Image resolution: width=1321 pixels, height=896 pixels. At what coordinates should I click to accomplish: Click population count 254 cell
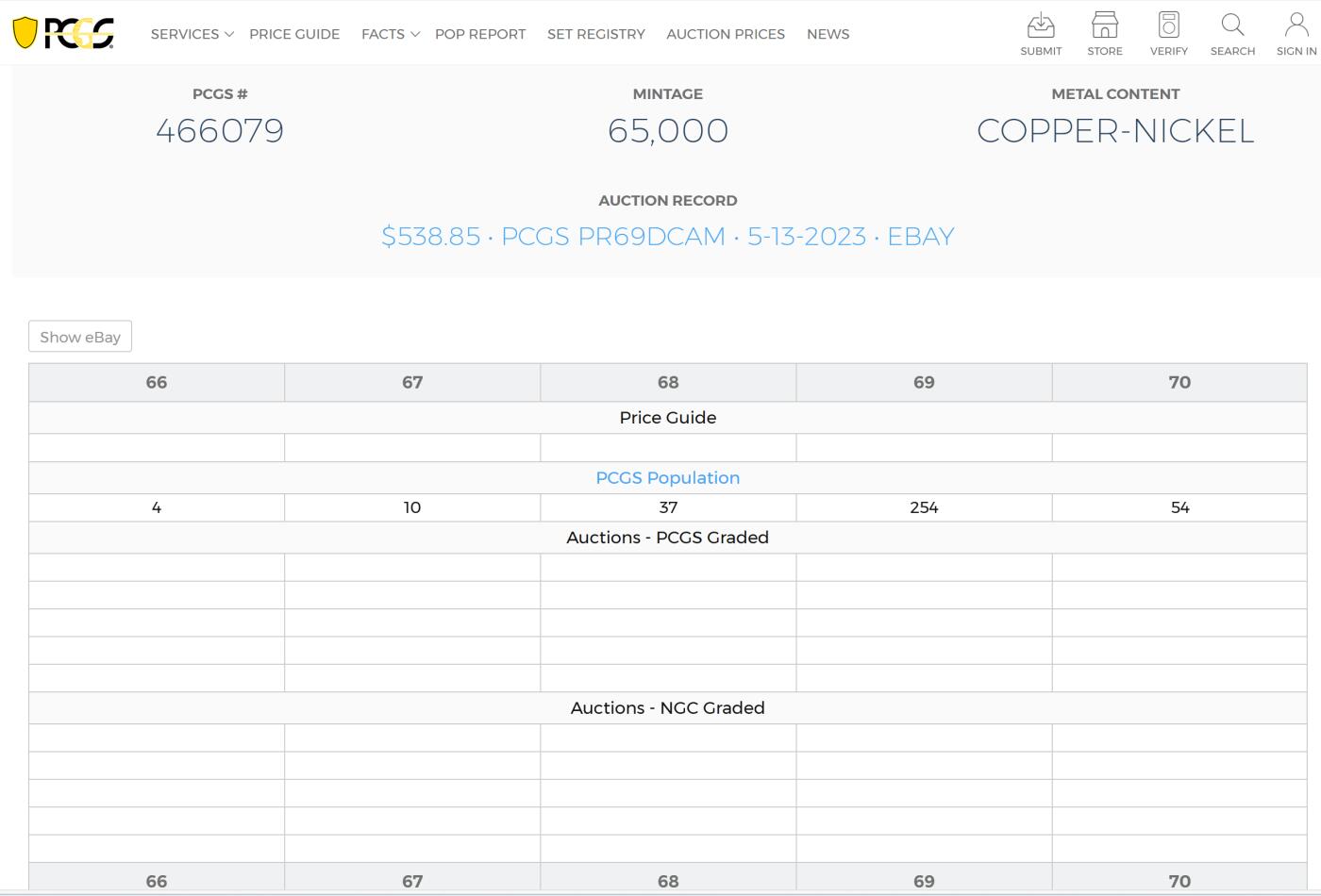pos(924,507)
